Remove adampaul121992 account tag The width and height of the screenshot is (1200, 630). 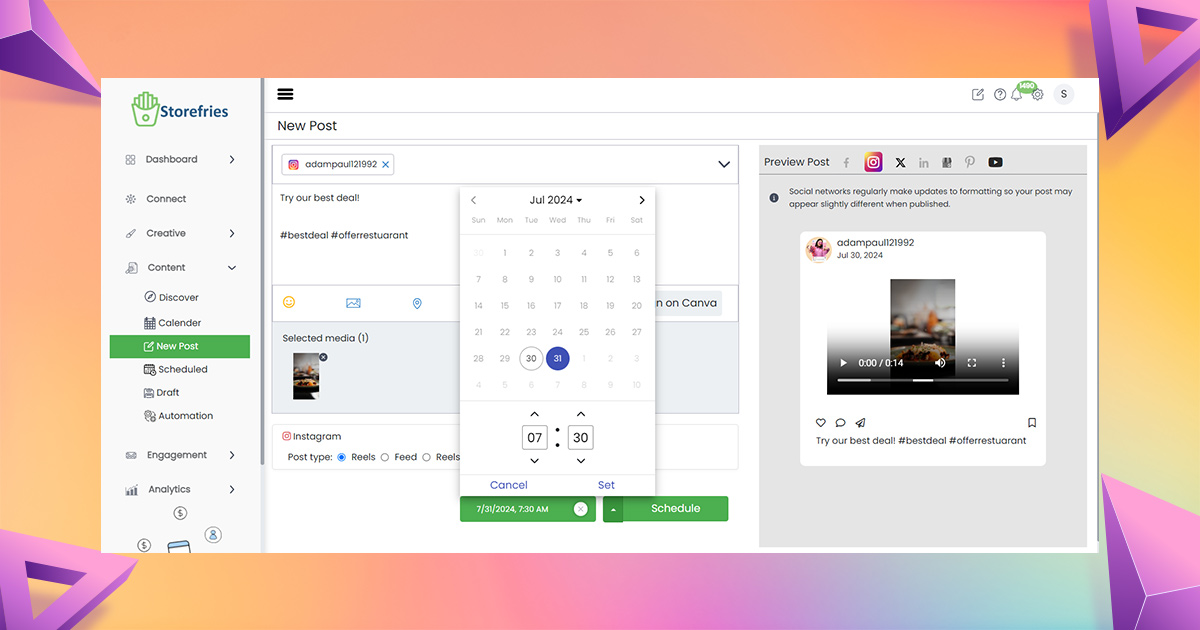tap(386, 164)
